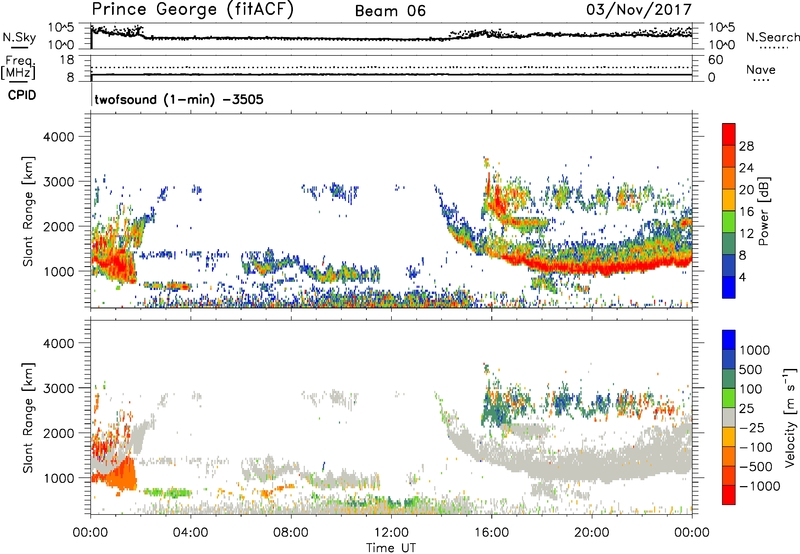Screen dimensions: 800x554
Task: Click the 'Time UT' axis label
Action: 391,548
